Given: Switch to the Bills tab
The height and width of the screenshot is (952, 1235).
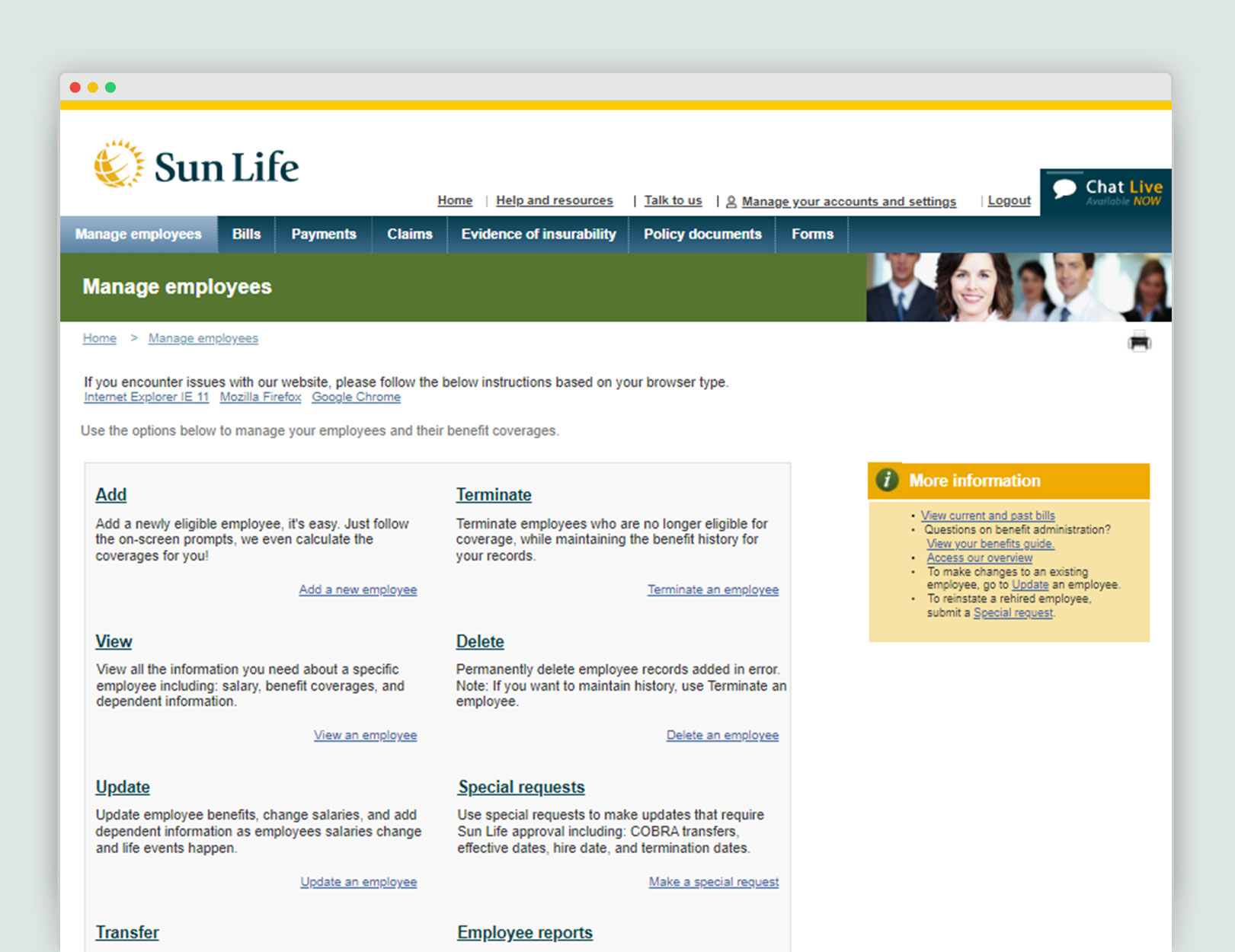Looking at the screenshot, I should point(246,234).
